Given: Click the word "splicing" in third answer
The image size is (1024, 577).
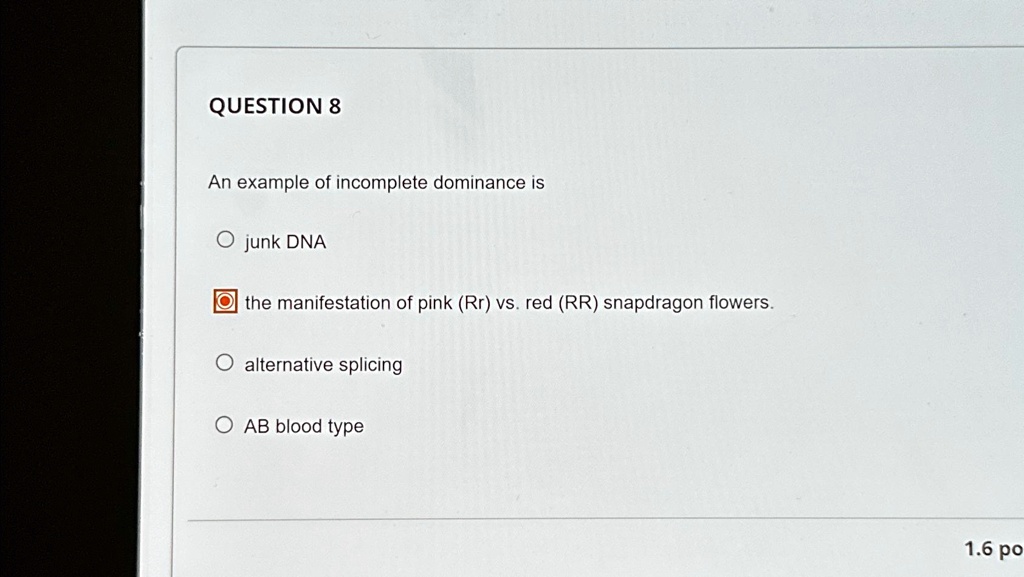Looking at the screenshot, I should 370,364.
